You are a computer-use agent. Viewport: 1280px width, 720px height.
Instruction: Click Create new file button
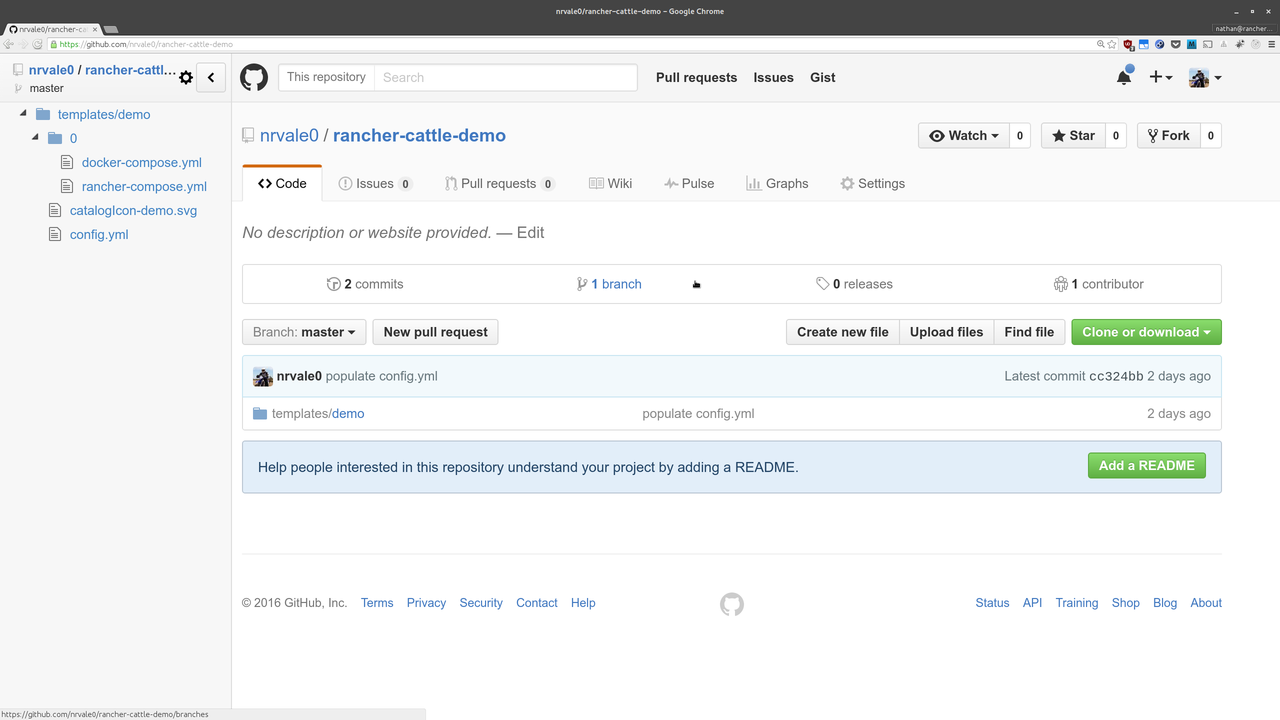842,332
